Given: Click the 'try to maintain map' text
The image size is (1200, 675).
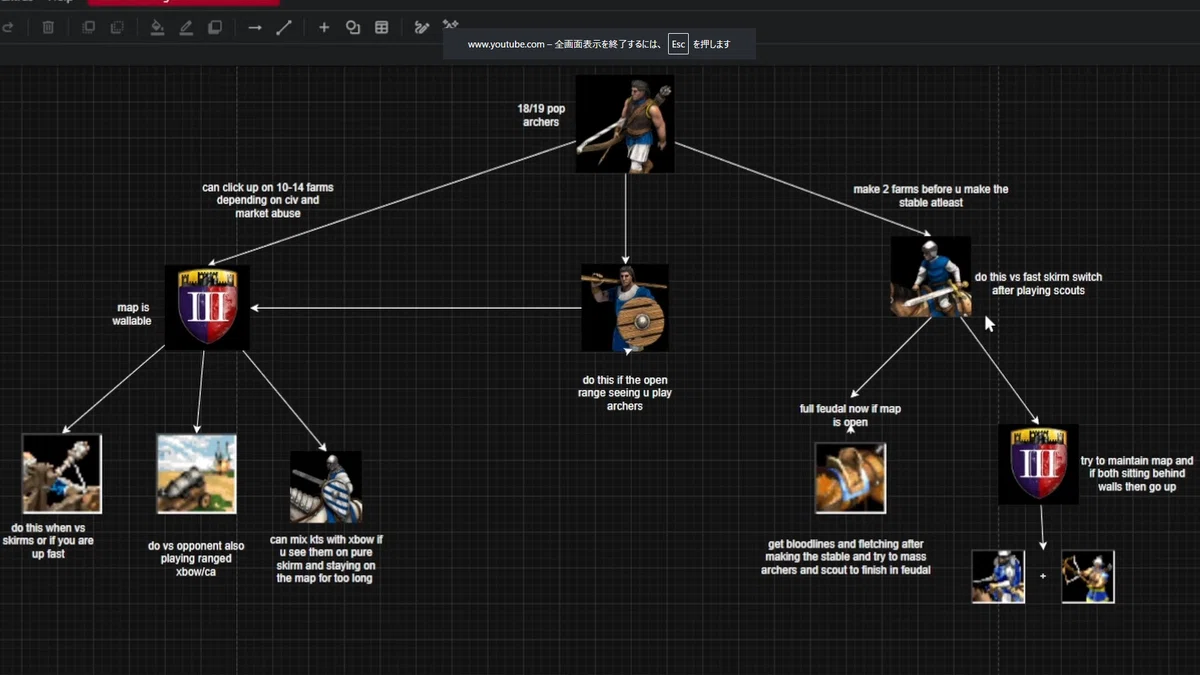Looking at the screenshot, I should click(x=1137, y=474).
